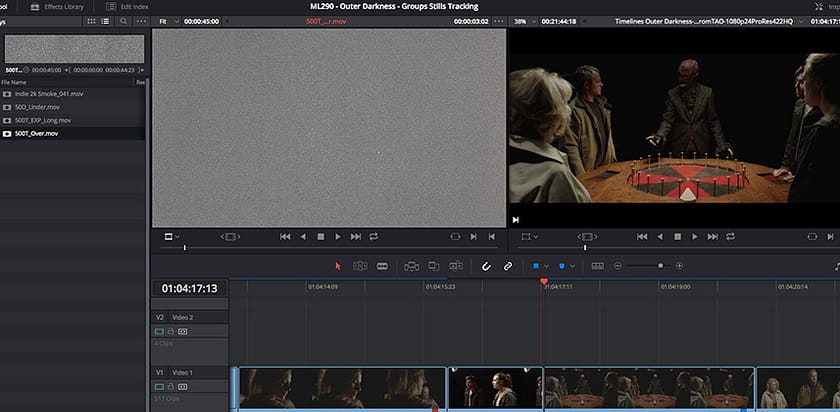Switch media pool to list view

[x=106, y=21]
